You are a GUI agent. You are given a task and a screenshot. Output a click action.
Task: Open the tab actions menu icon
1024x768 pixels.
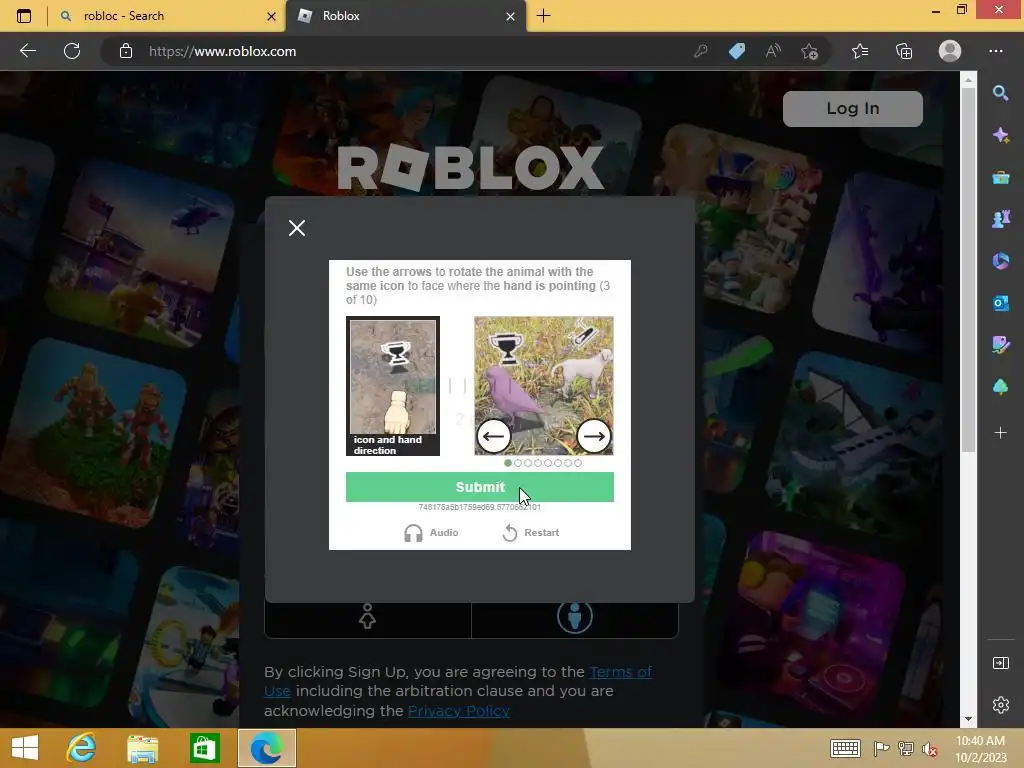24,16
